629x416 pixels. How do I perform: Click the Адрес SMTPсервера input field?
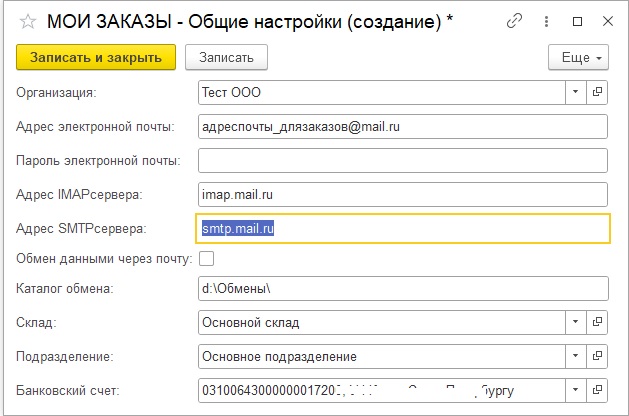(x=402, y=228)
